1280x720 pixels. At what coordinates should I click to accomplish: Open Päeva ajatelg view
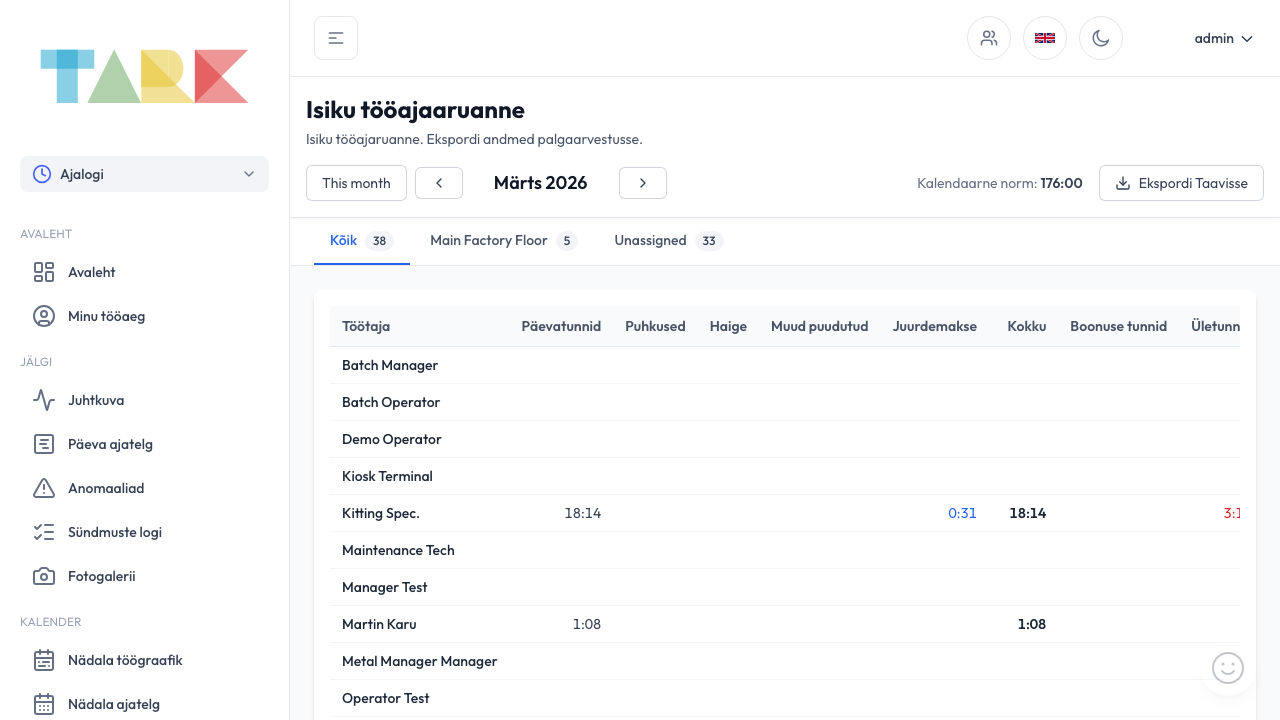pos(110,444)
